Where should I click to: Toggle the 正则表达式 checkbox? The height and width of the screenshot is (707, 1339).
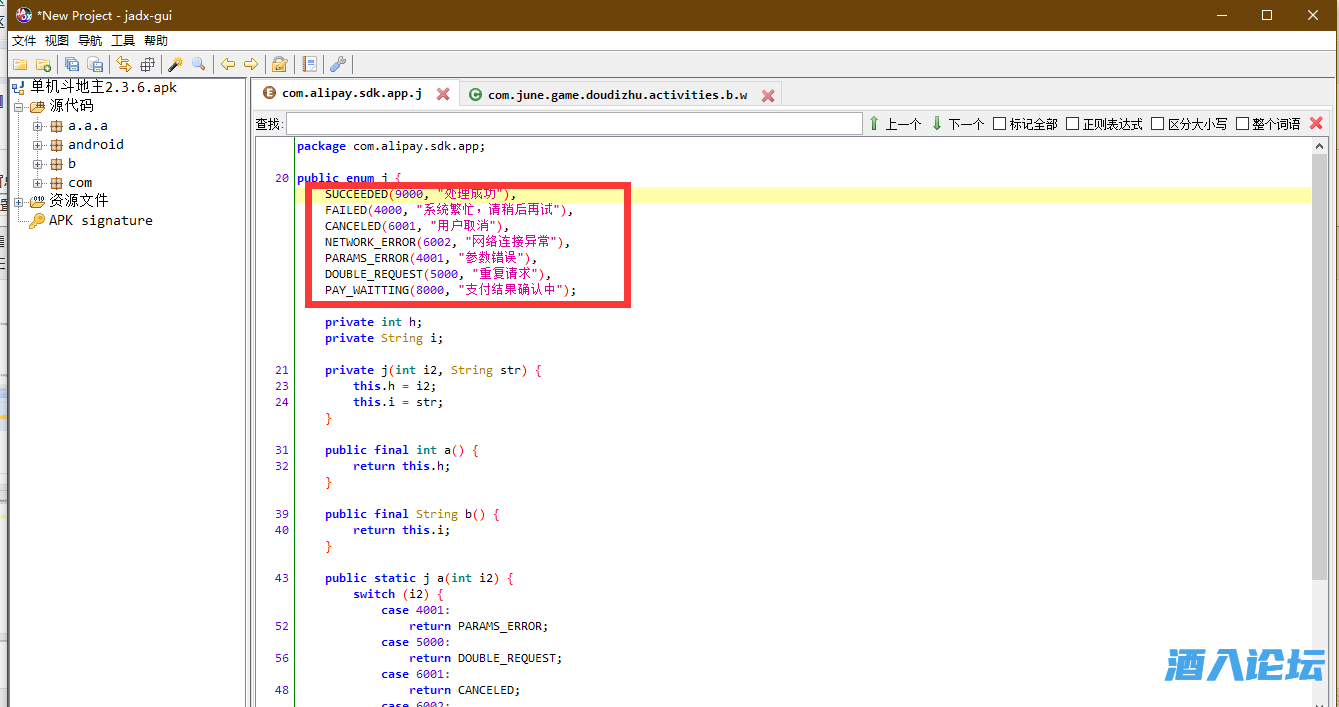1072,124
